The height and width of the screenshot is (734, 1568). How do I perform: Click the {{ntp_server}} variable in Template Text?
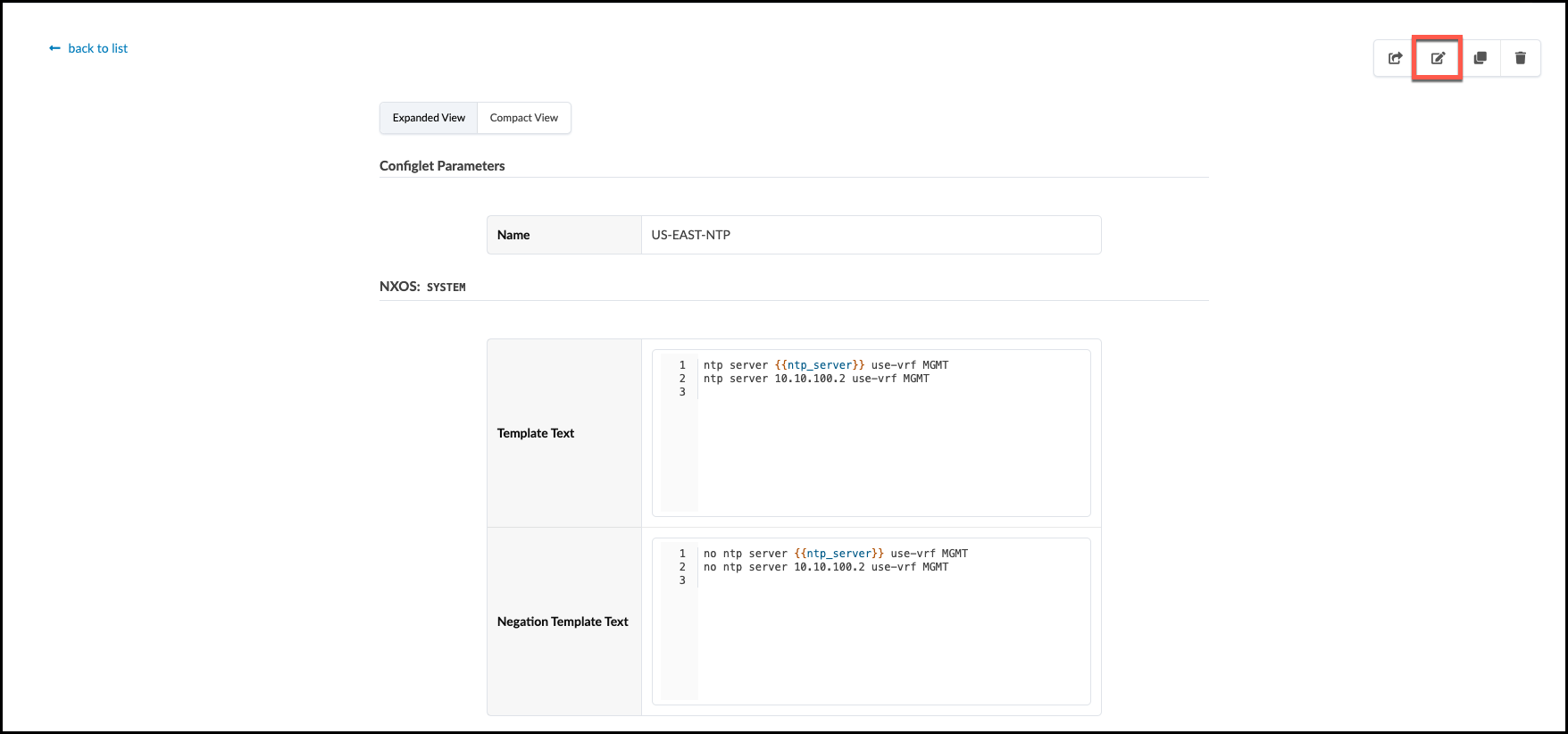pos(820,365)
